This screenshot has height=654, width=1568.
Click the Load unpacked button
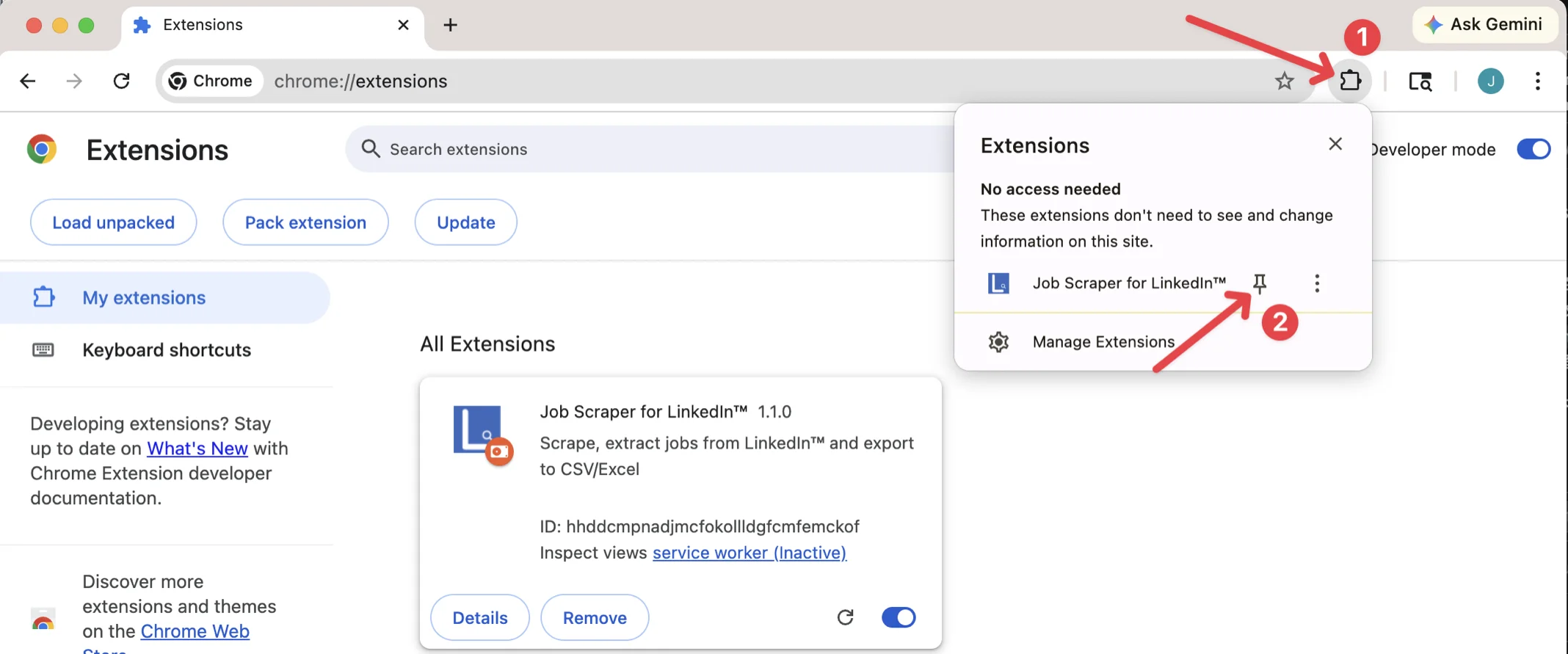tap(113, 222)
